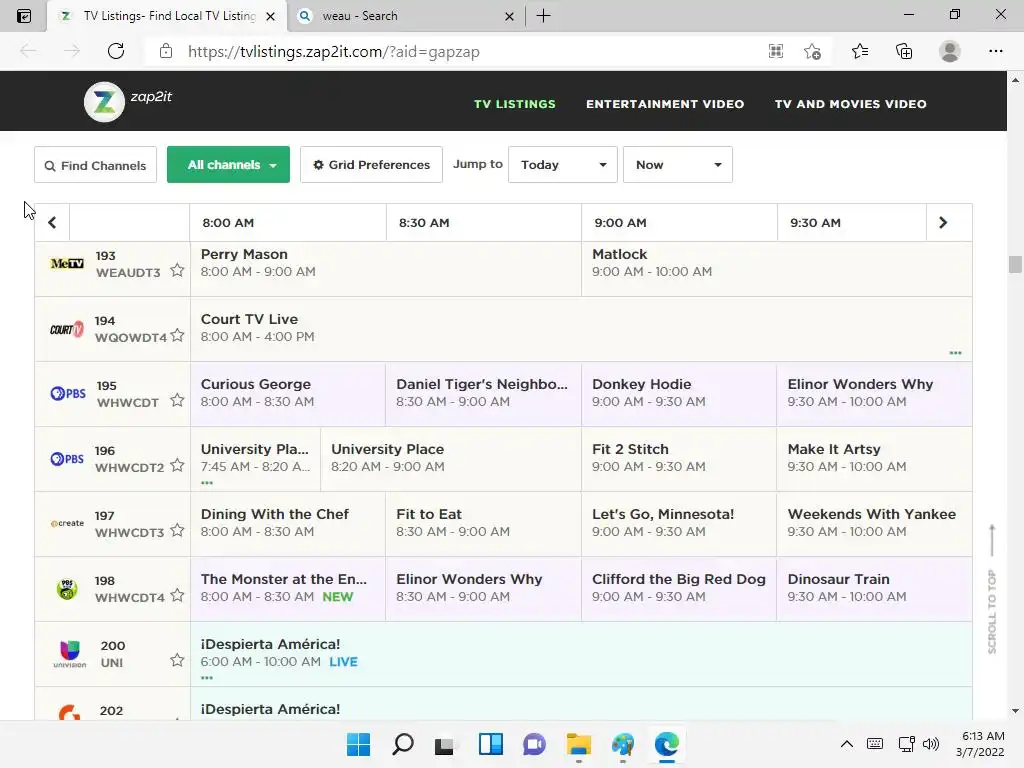Open the tab actions menu icon
This screenshot has height=768, width=1024.
click(x=24, y=16)
